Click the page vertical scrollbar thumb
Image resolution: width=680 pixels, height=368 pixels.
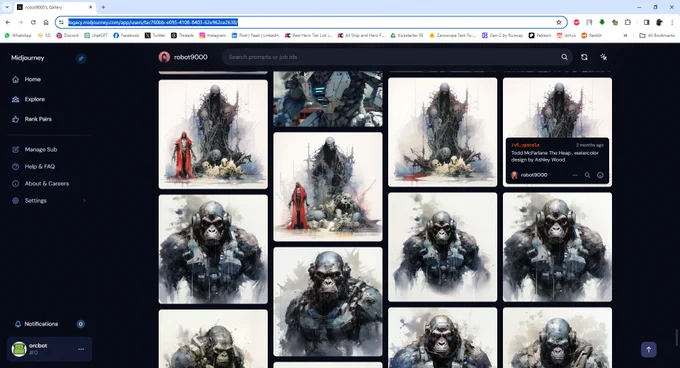[676, 338]
